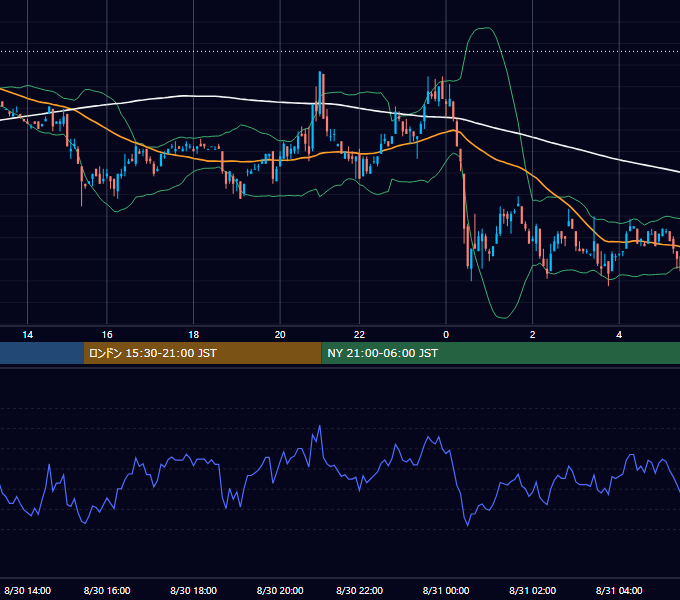Viewport: 680px width, 600px height.
Task: Click the blue session bar before ロンドン
Action: [42, 353]
